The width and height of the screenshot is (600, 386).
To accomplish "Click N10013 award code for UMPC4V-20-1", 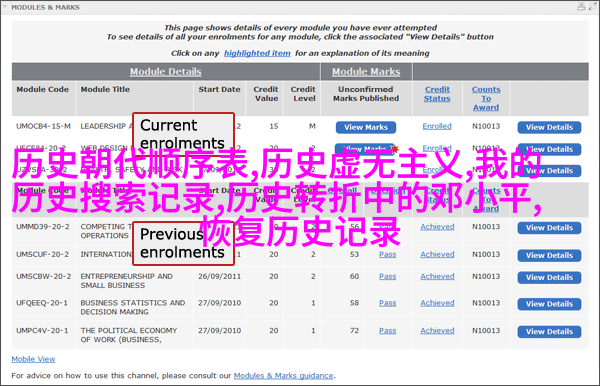I will (x=486, y=330).
